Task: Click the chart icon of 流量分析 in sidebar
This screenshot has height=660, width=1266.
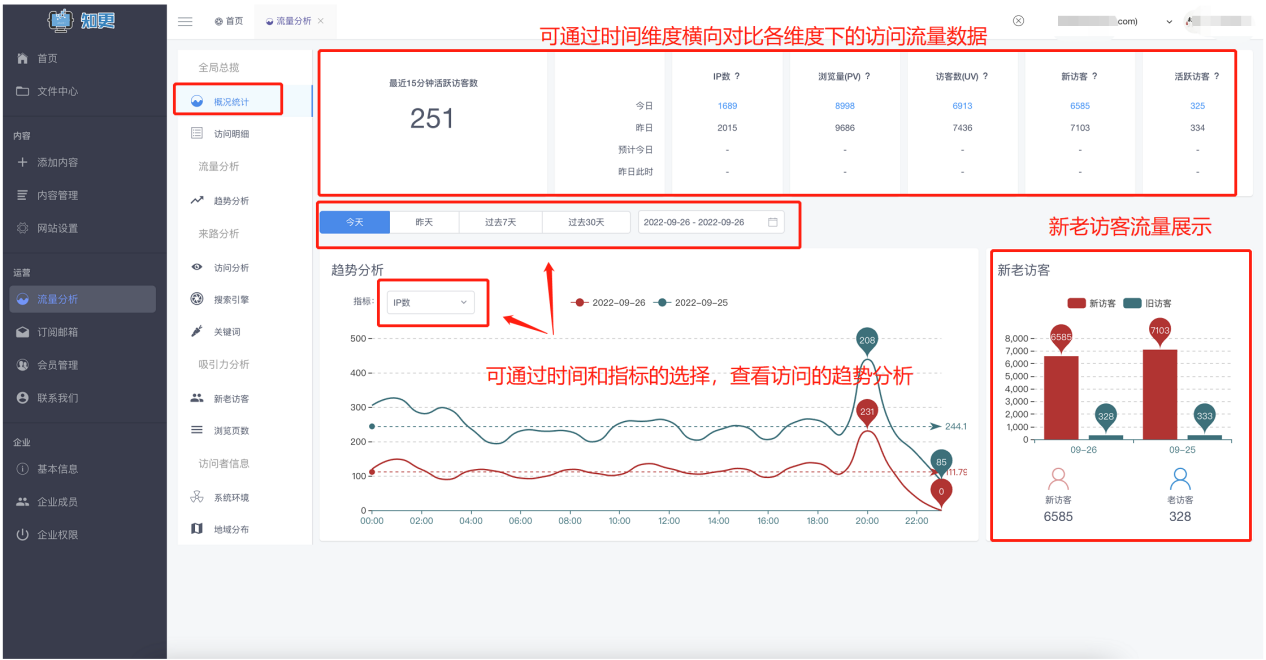Action: coord(23,299)
